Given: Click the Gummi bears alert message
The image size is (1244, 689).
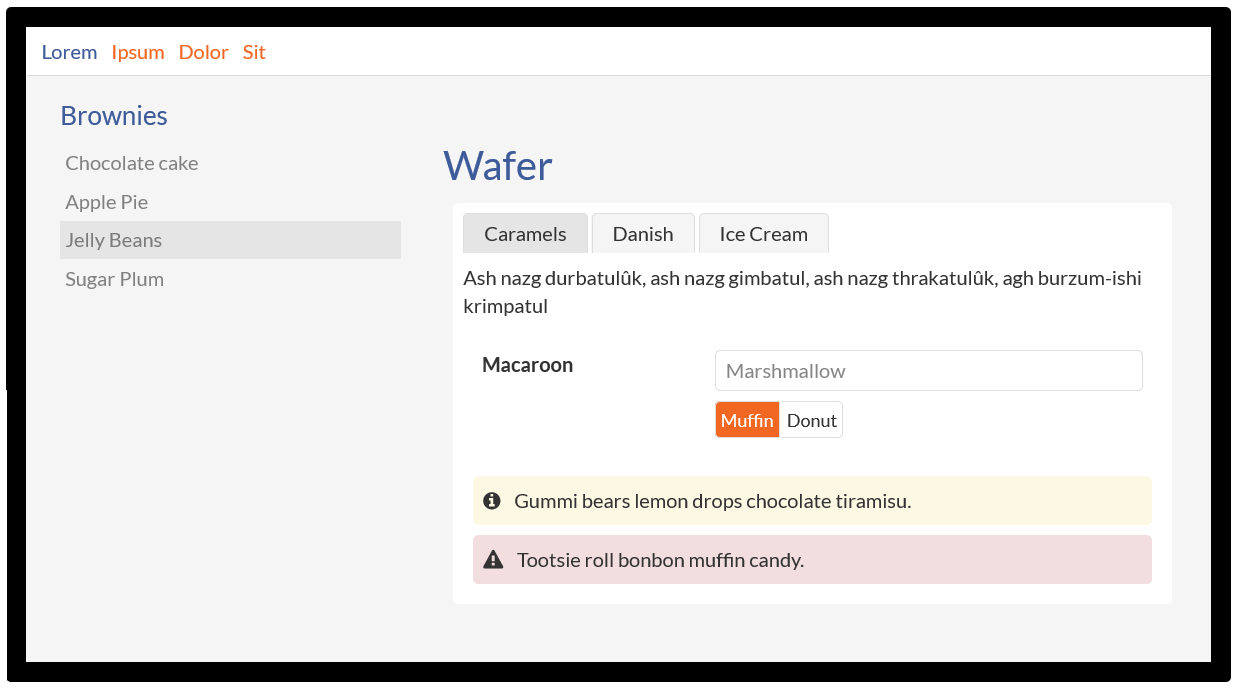Looking at the screenshot, I should (x=712, y=501).
